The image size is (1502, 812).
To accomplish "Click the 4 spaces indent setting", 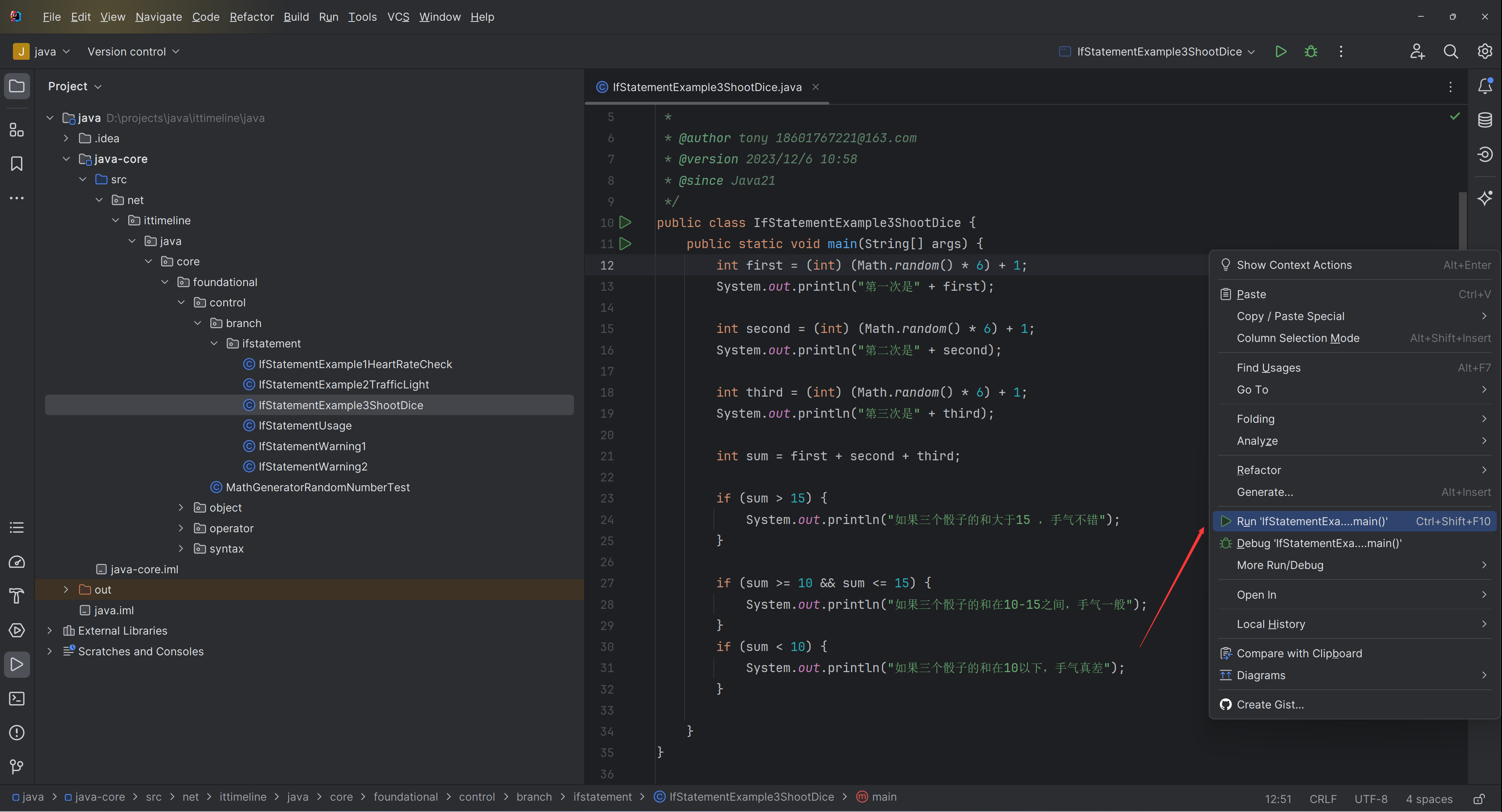I will click(x=1429, y=799).
